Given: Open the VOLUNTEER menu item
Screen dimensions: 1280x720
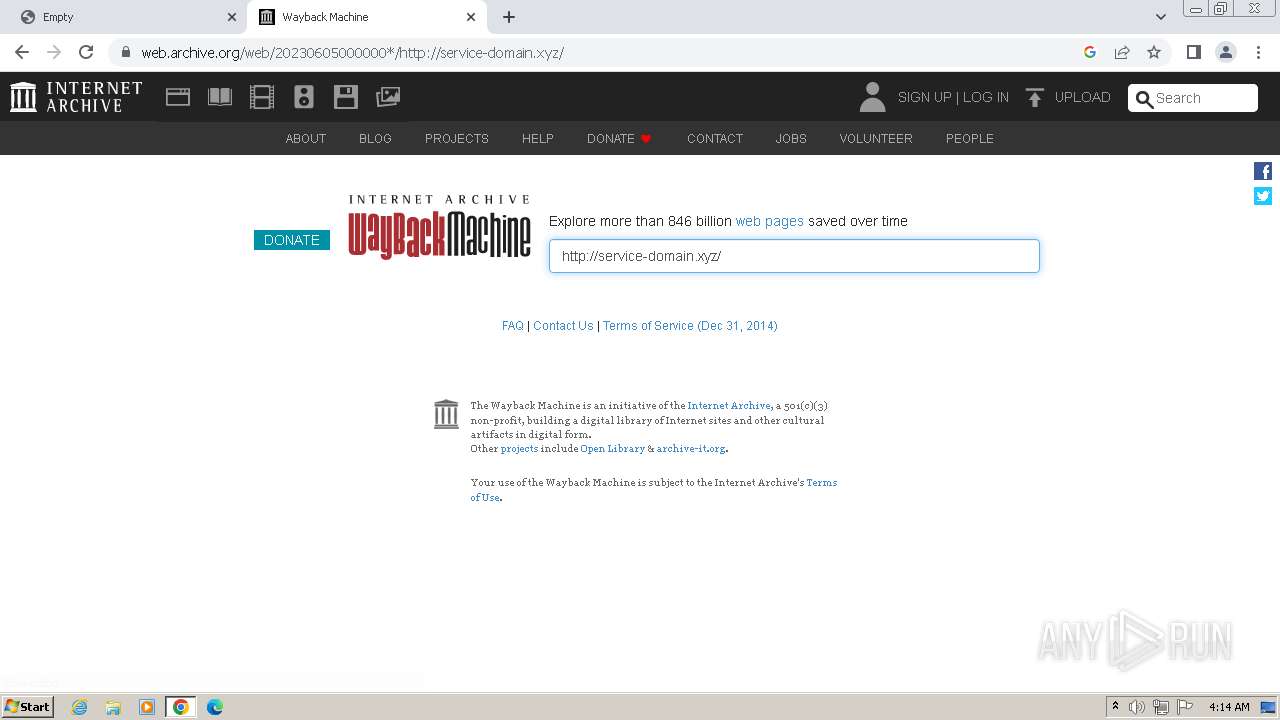Looking at the screenshot, I should [x=876, y=138].
